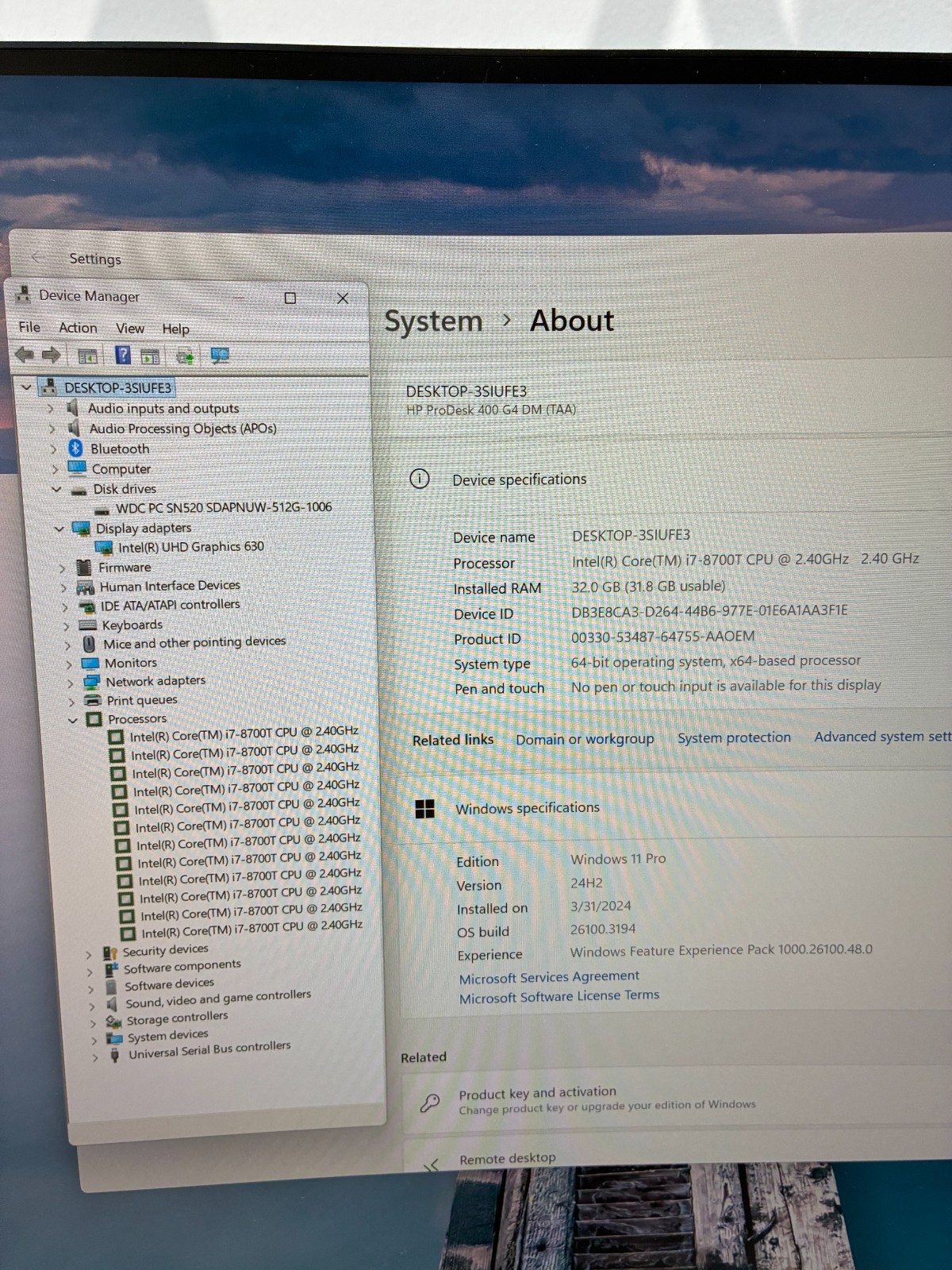Viewport: 952px width, 1270px height.
Task: Click the Universal Serial Bus controllers icon
Action: tap(115, 1056)
